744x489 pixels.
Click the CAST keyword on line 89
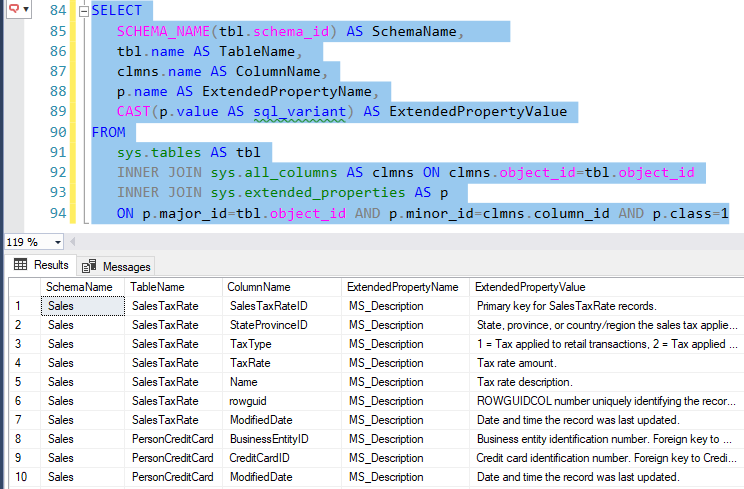(133, 111)
